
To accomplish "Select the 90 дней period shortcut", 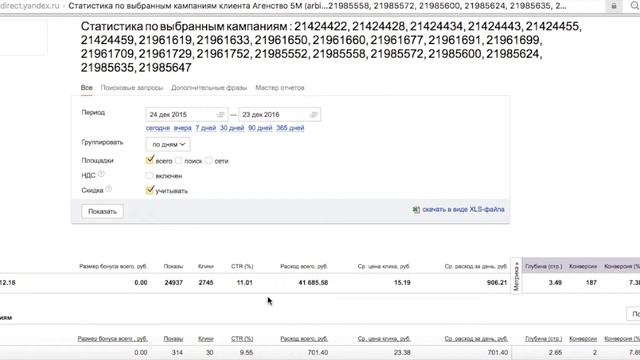I will coord(260,128).
